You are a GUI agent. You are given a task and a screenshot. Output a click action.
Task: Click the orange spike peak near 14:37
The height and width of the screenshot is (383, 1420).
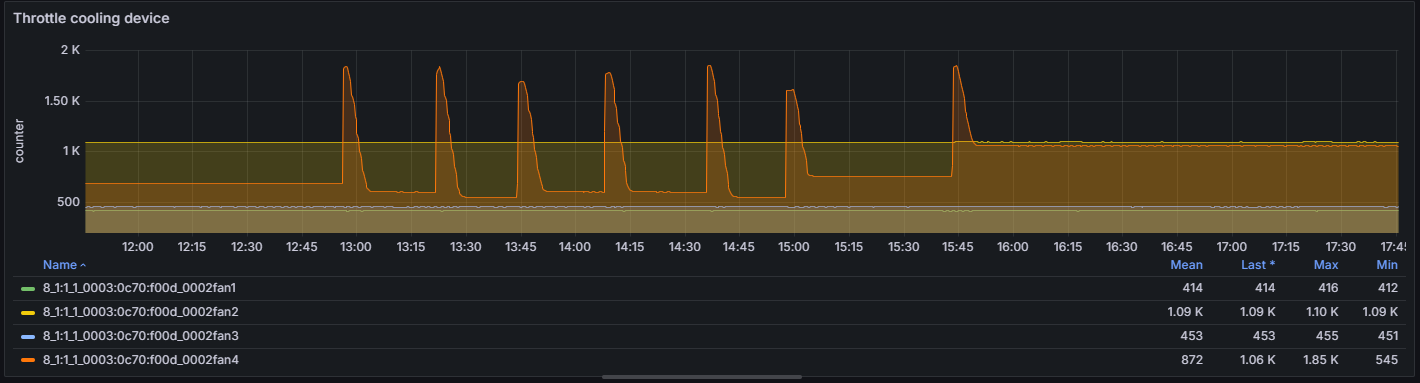coord(709,66)
